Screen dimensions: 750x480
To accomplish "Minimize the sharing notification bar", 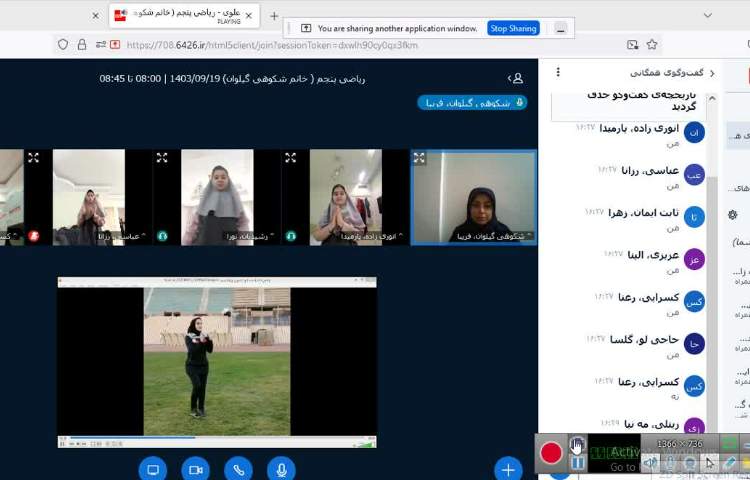I will (x=561, y=29).
